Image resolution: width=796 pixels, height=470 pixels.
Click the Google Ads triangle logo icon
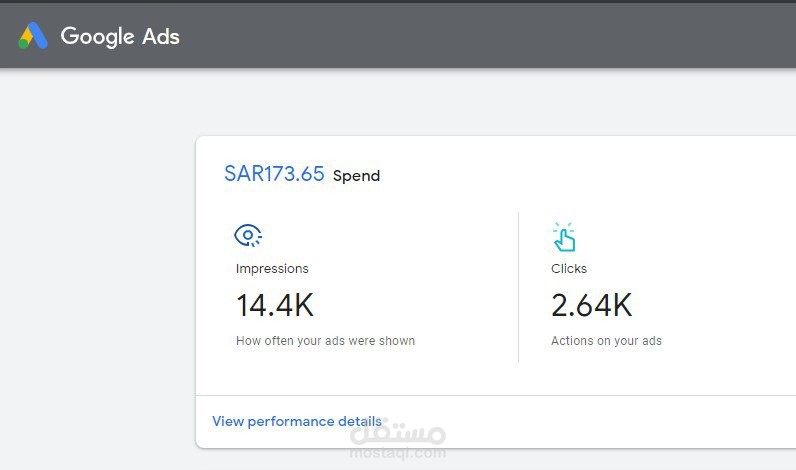pos(33,36)
